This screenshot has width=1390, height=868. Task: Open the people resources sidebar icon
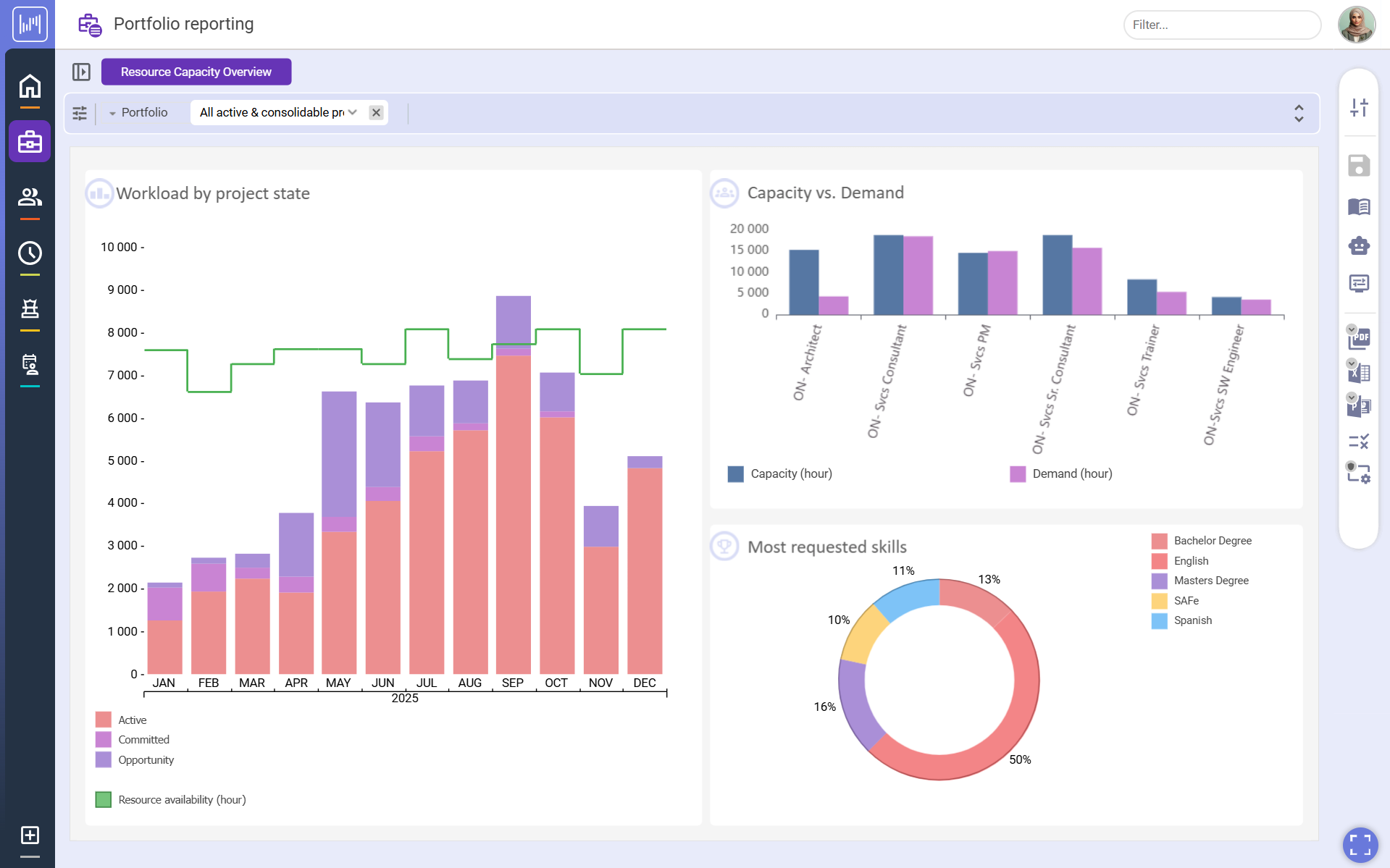tap(30, 197)
